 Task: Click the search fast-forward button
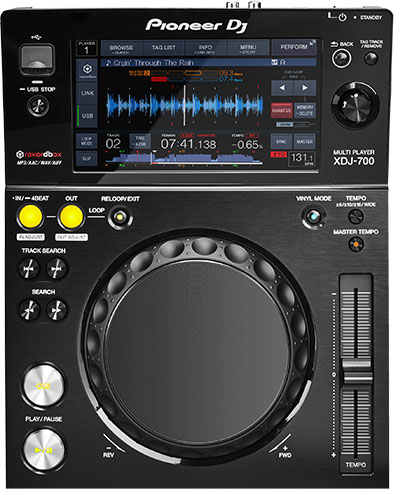click(57, 310)
